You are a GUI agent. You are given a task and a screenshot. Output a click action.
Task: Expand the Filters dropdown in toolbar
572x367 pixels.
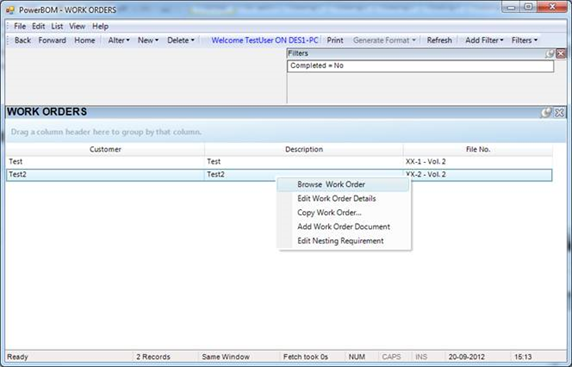(524, 40)
